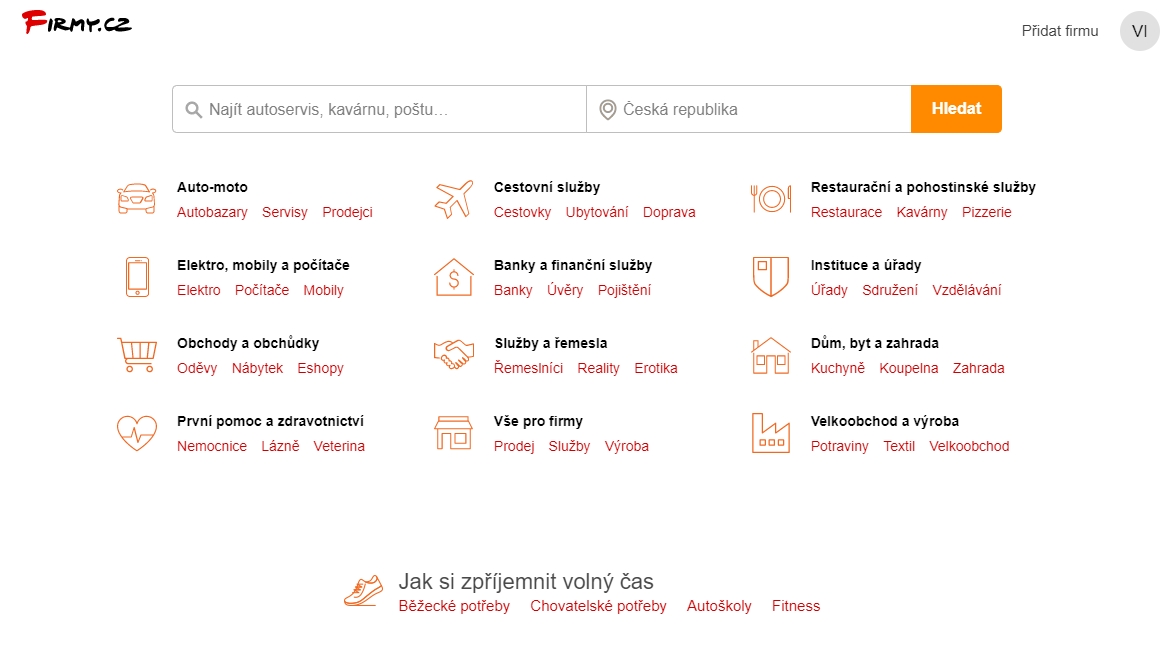Click the house with dollar sign icon
1173x650 pixels.
pyautogui.click(x=454, y=277)
